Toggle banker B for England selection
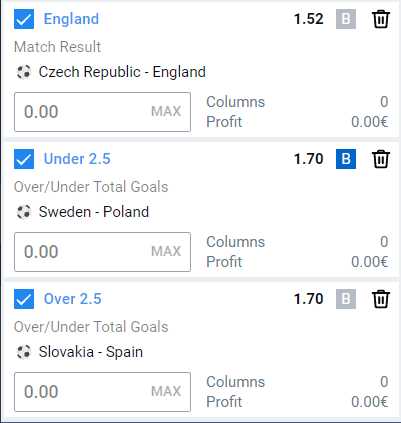The width and height of the screenshot is (401, 423). [346, 19]
